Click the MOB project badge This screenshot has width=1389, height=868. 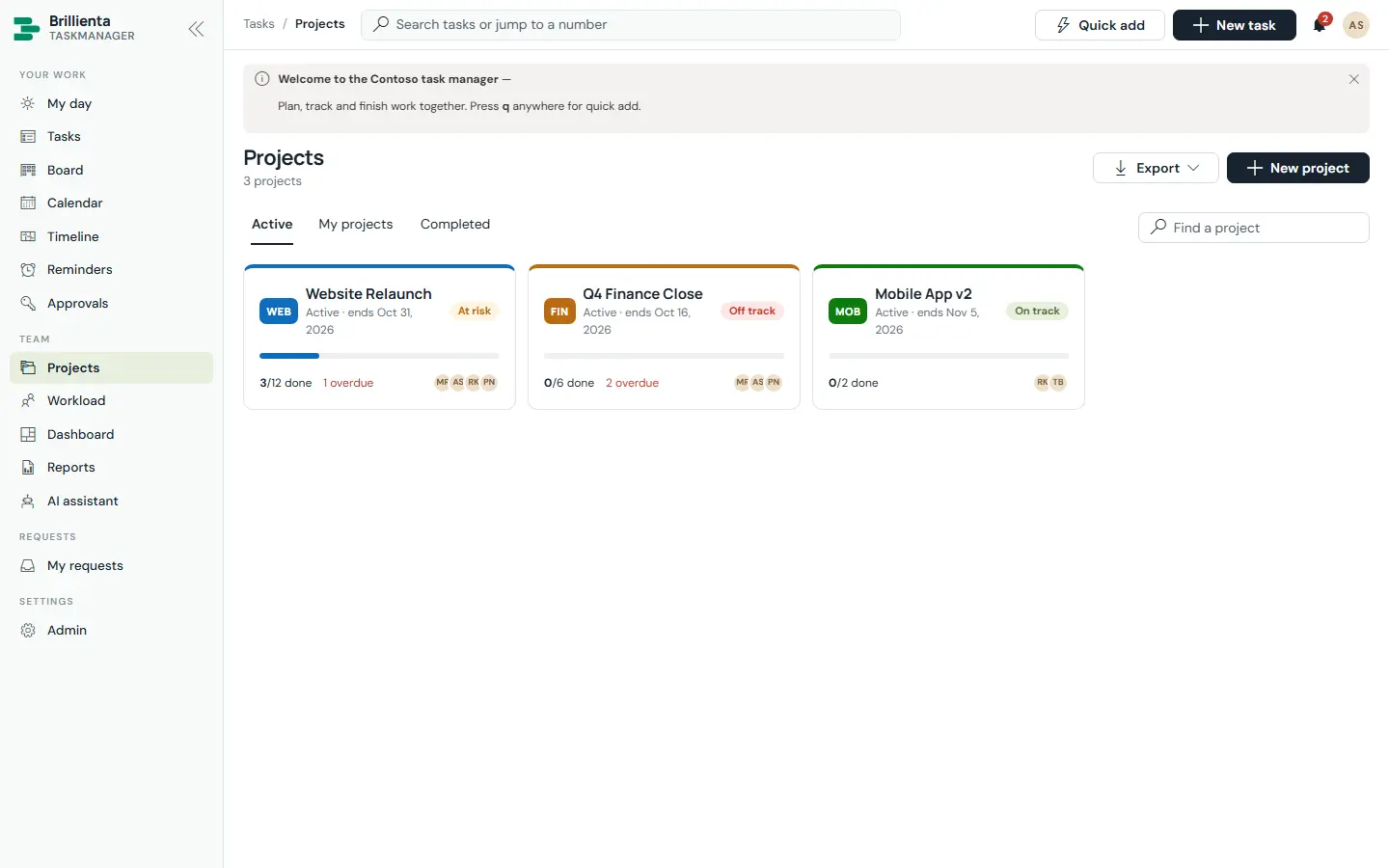[848, 312]
